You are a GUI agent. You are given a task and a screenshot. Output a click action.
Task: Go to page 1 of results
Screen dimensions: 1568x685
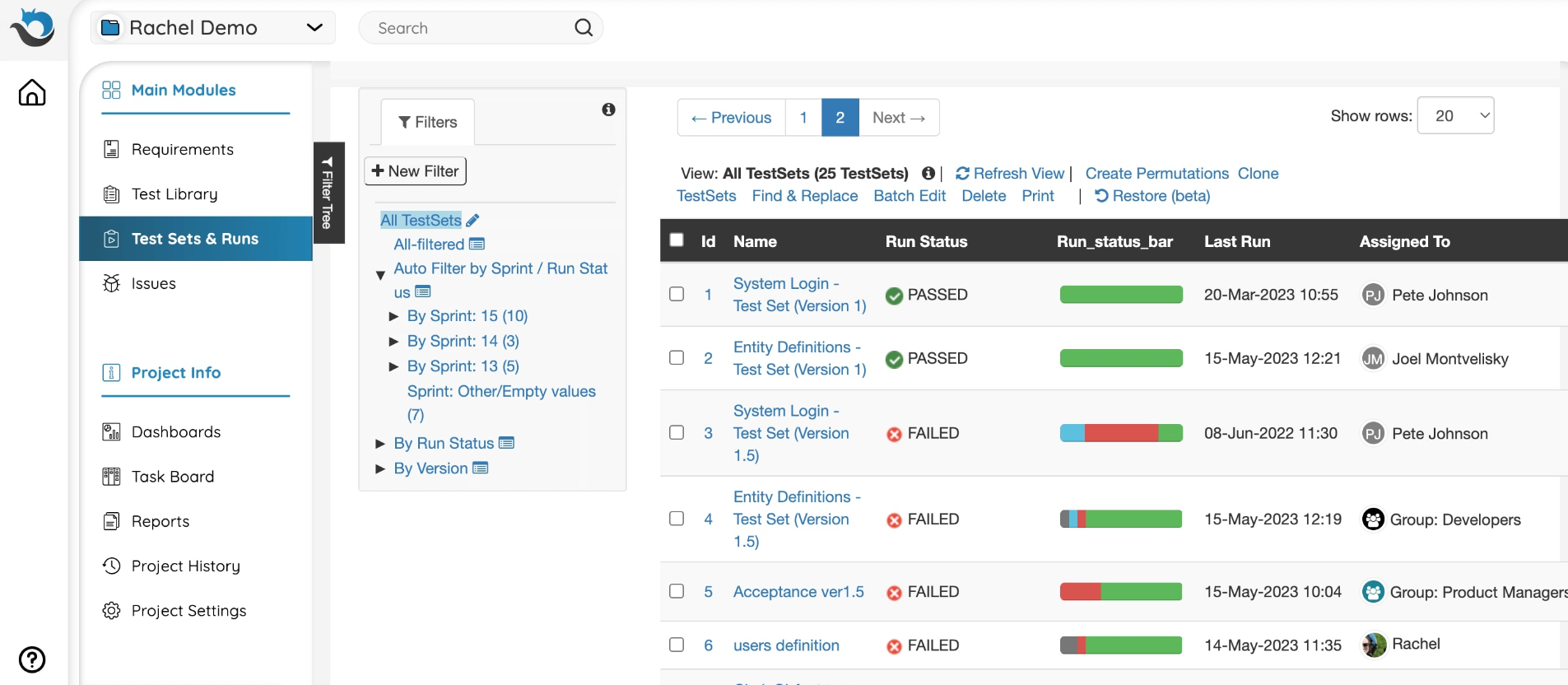tap(803, 118)
